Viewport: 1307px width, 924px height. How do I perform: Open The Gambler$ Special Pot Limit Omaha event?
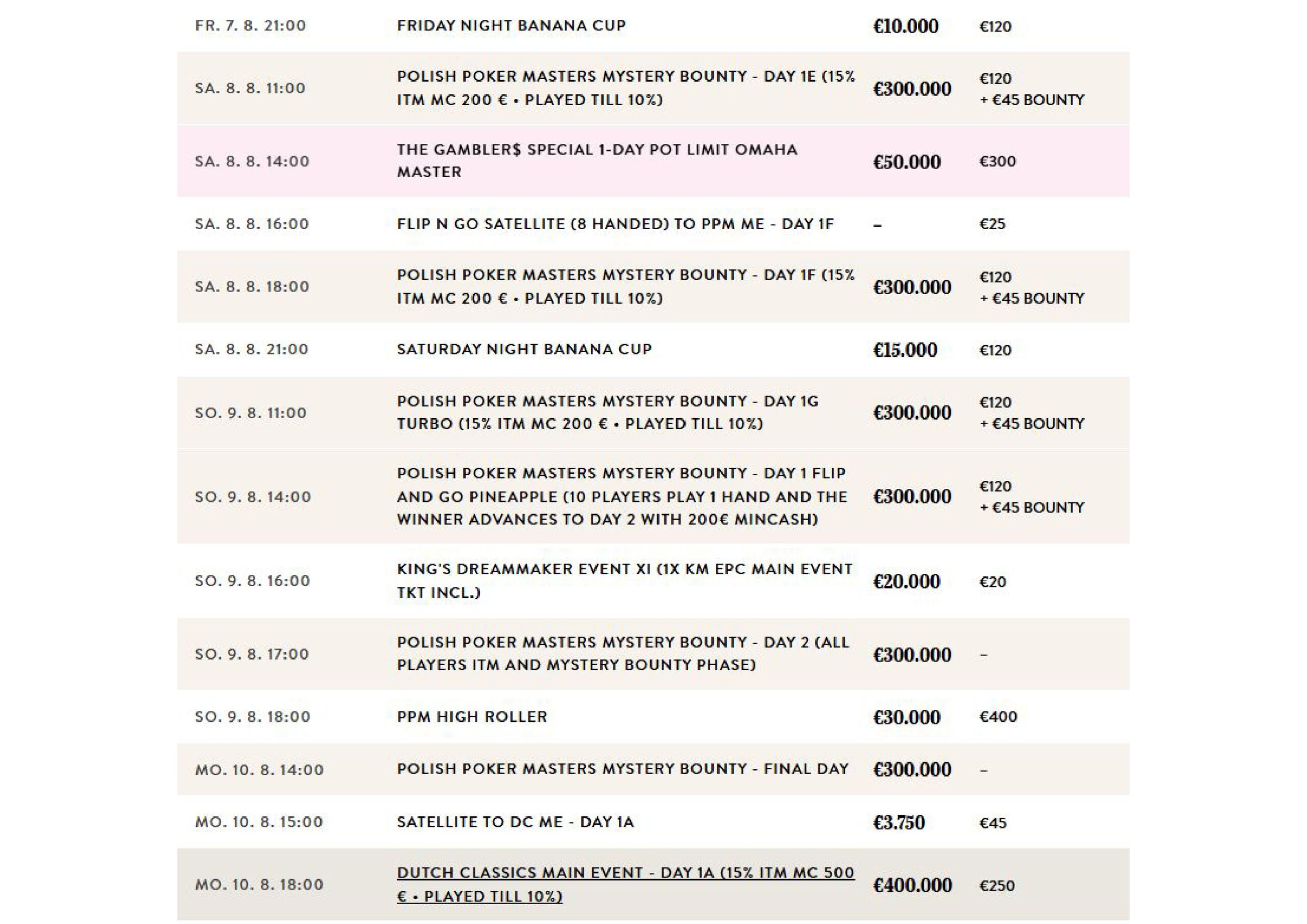tap(597, 160)
